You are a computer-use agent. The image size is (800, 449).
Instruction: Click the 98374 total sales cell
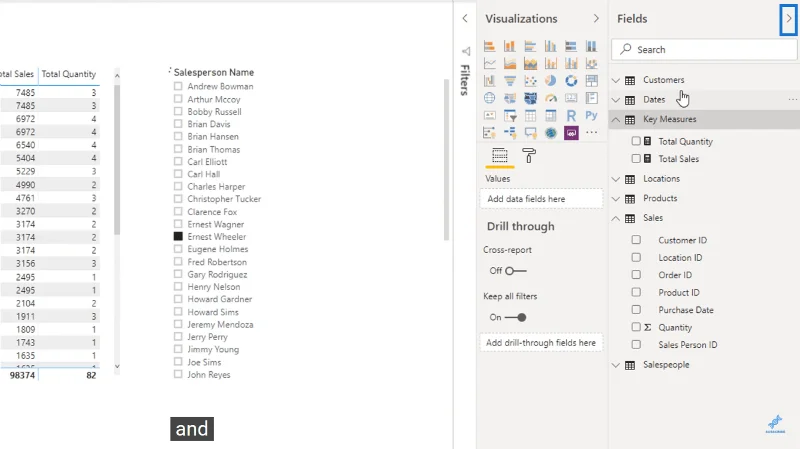tap(22, 375)
